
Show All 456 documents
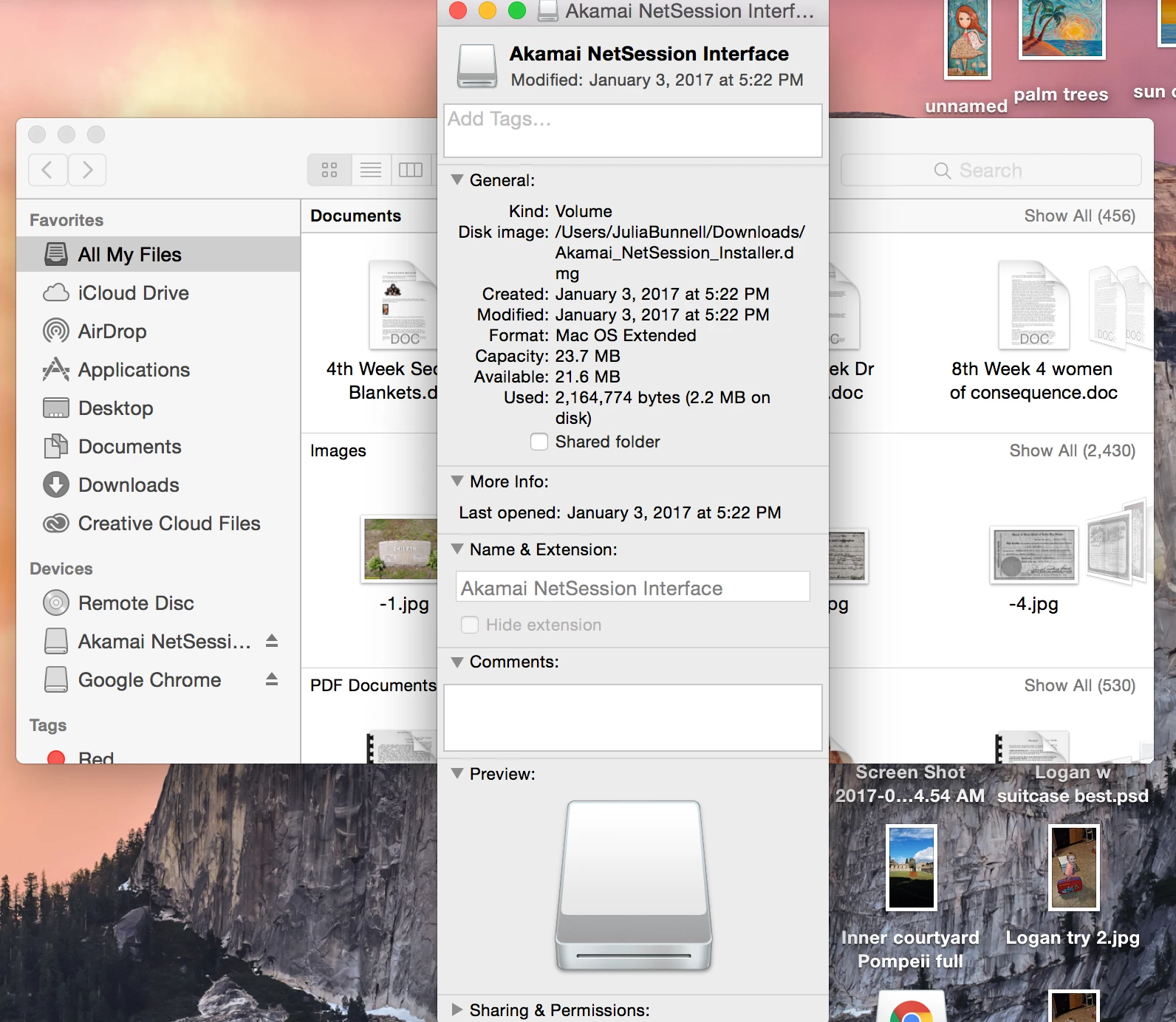pos(1079,216)
